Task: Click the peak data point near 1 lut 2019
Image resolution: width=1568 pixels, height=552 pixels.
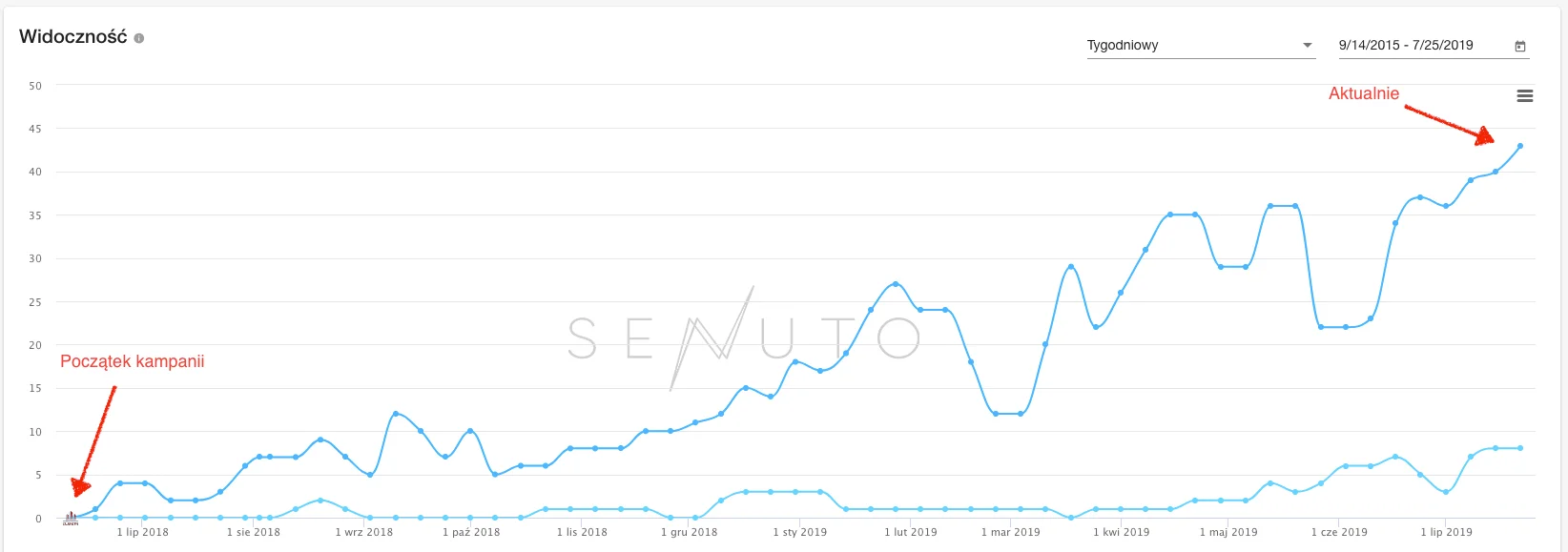Action: click(x=896, y=284)
